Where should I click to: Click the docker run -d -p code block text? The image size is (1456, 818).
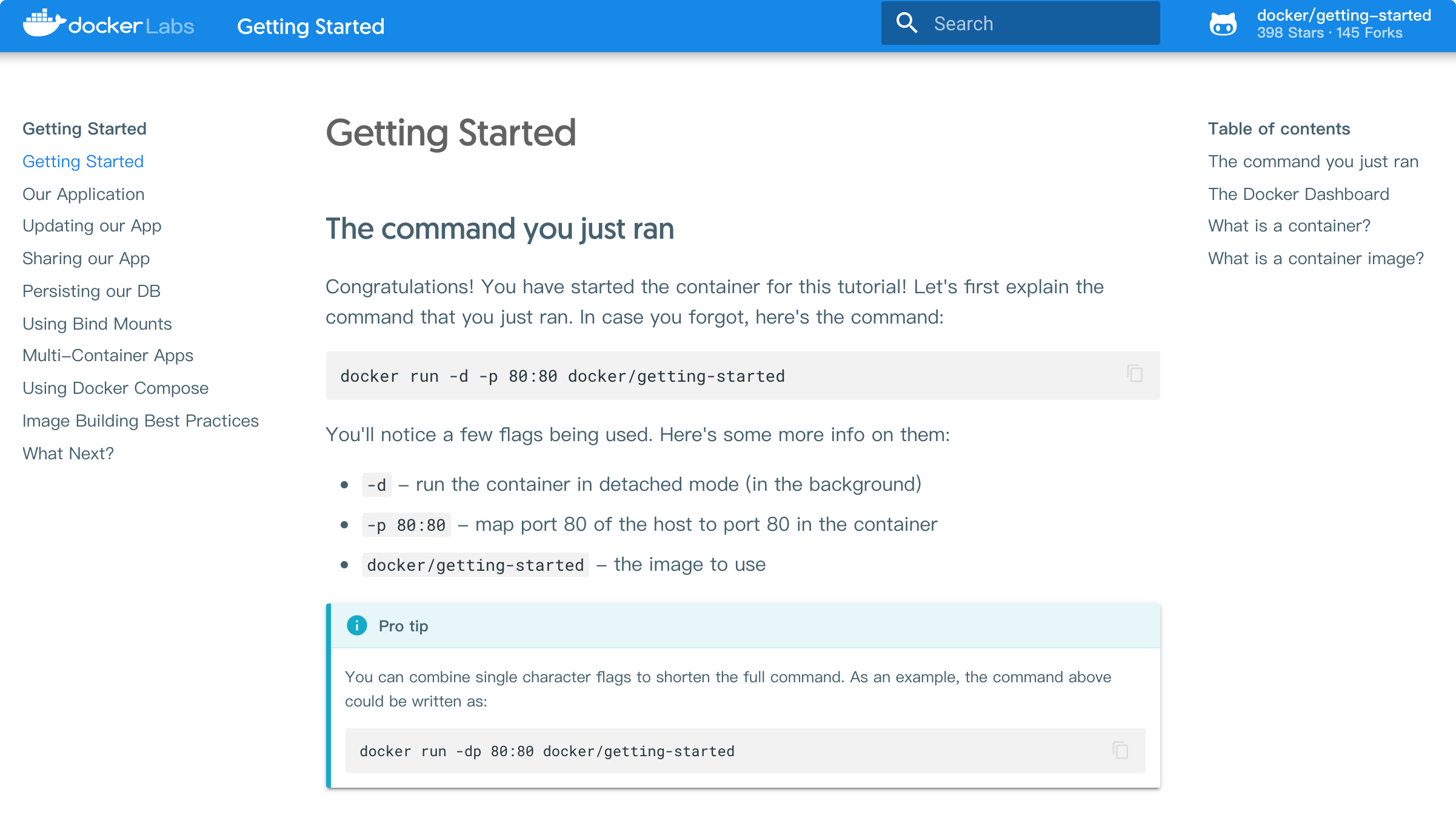tap(563, 376)
